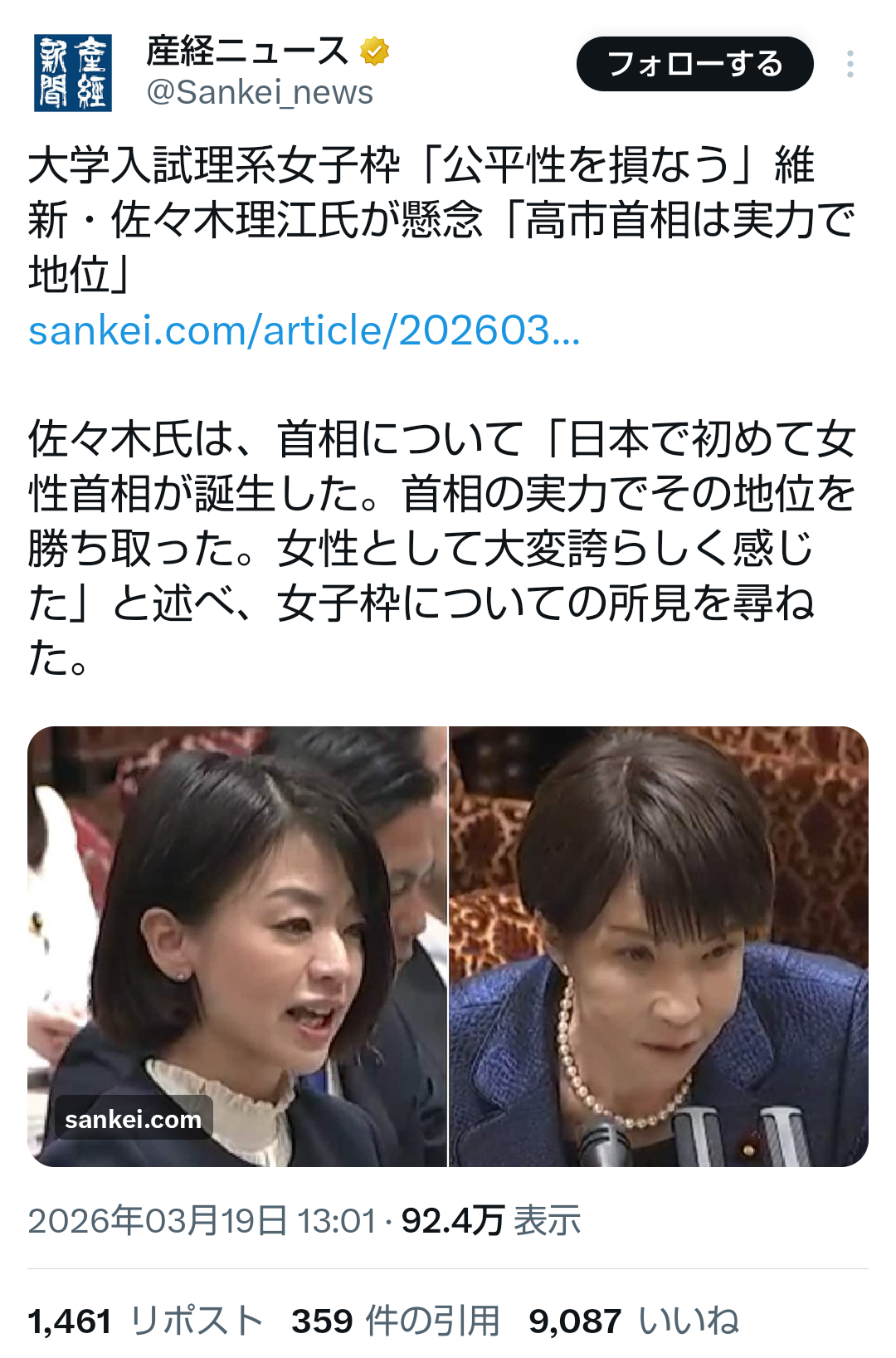896x1358 pixels.
Task: Show the 359 件の引用 list
Action: click(x=396, y=1321)
